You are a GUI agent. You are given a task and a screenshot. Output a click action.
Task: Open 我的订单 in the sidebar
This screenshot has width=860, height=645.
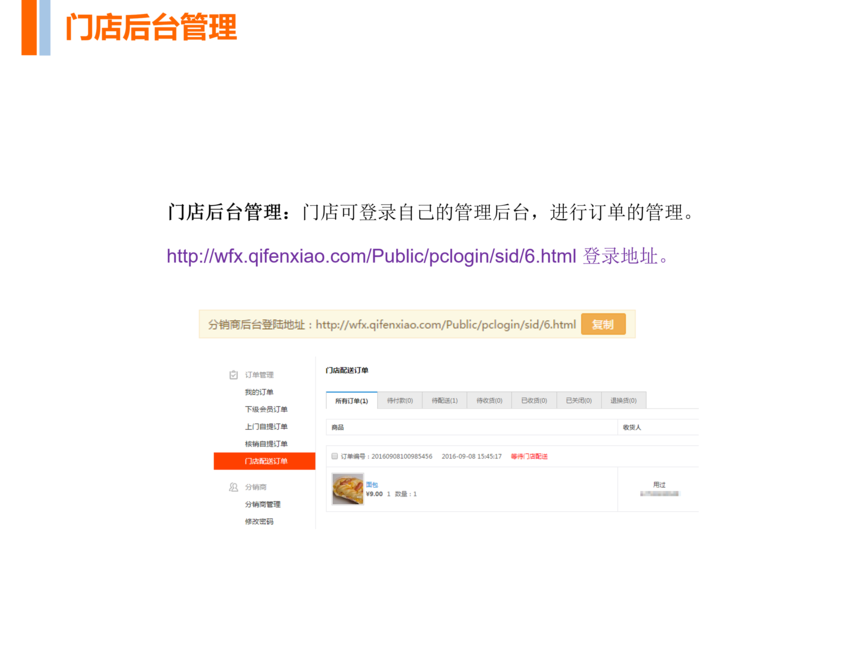(259, 392)
